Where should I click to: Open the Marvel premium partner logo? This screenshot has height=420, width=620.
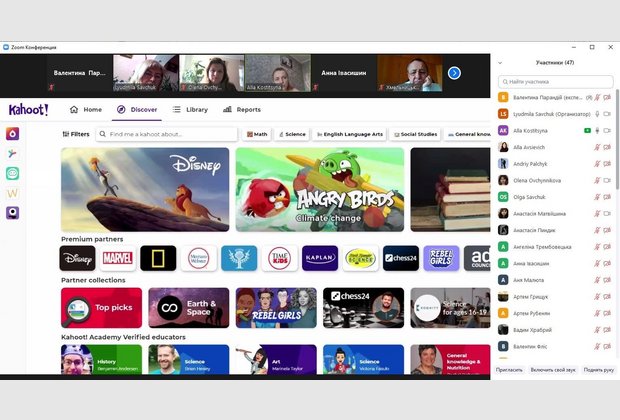tap(118, 258)
